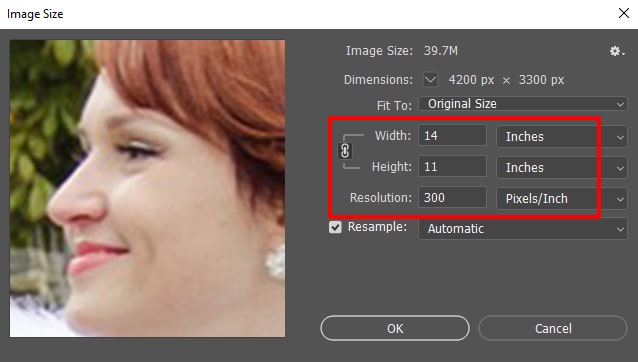This screenshot has height=362, width=638.
Task: Click the image preview thumbnail
Action: [147, 188]
